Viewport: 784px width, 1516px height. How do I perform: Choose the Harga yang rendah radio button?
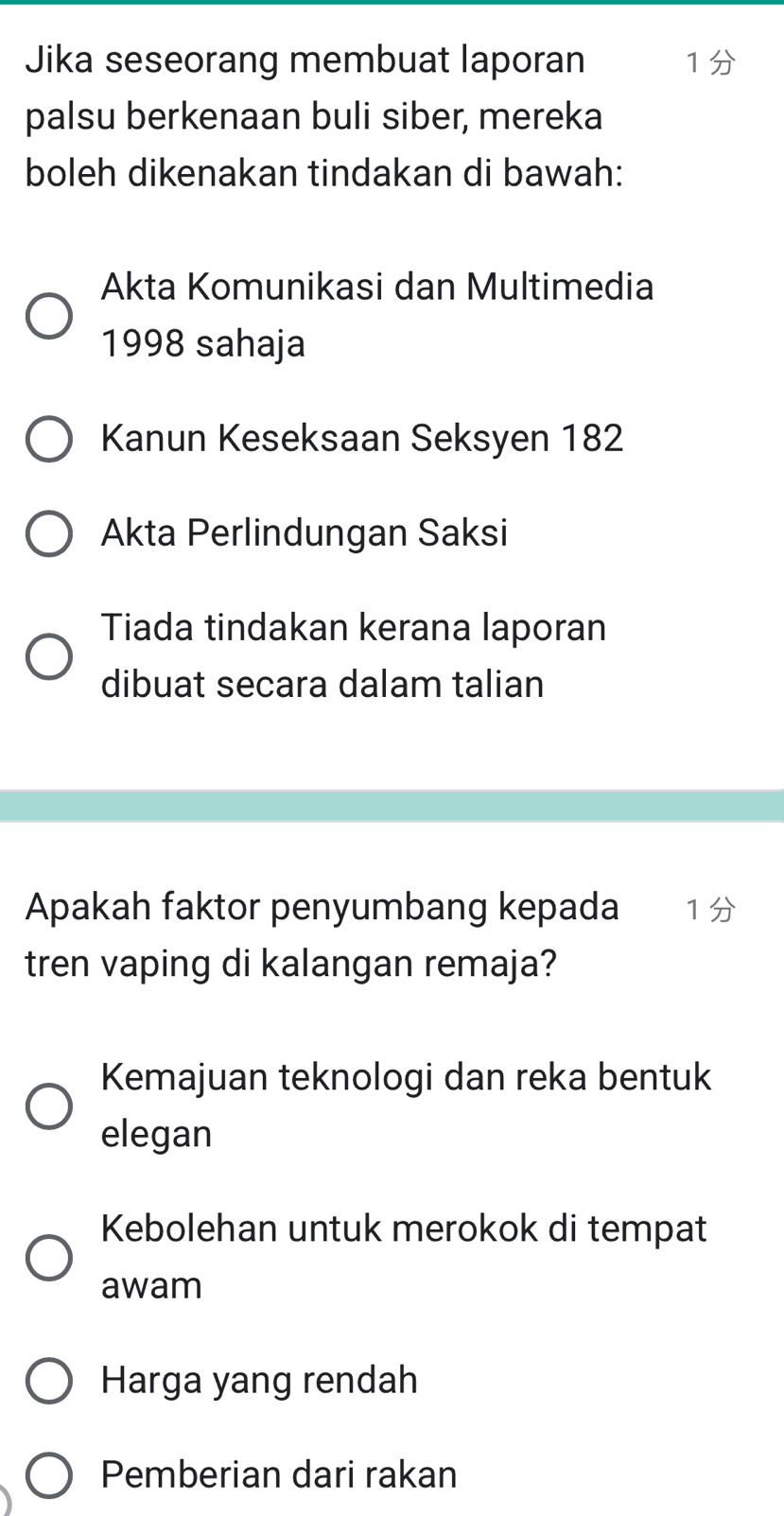48,1381
